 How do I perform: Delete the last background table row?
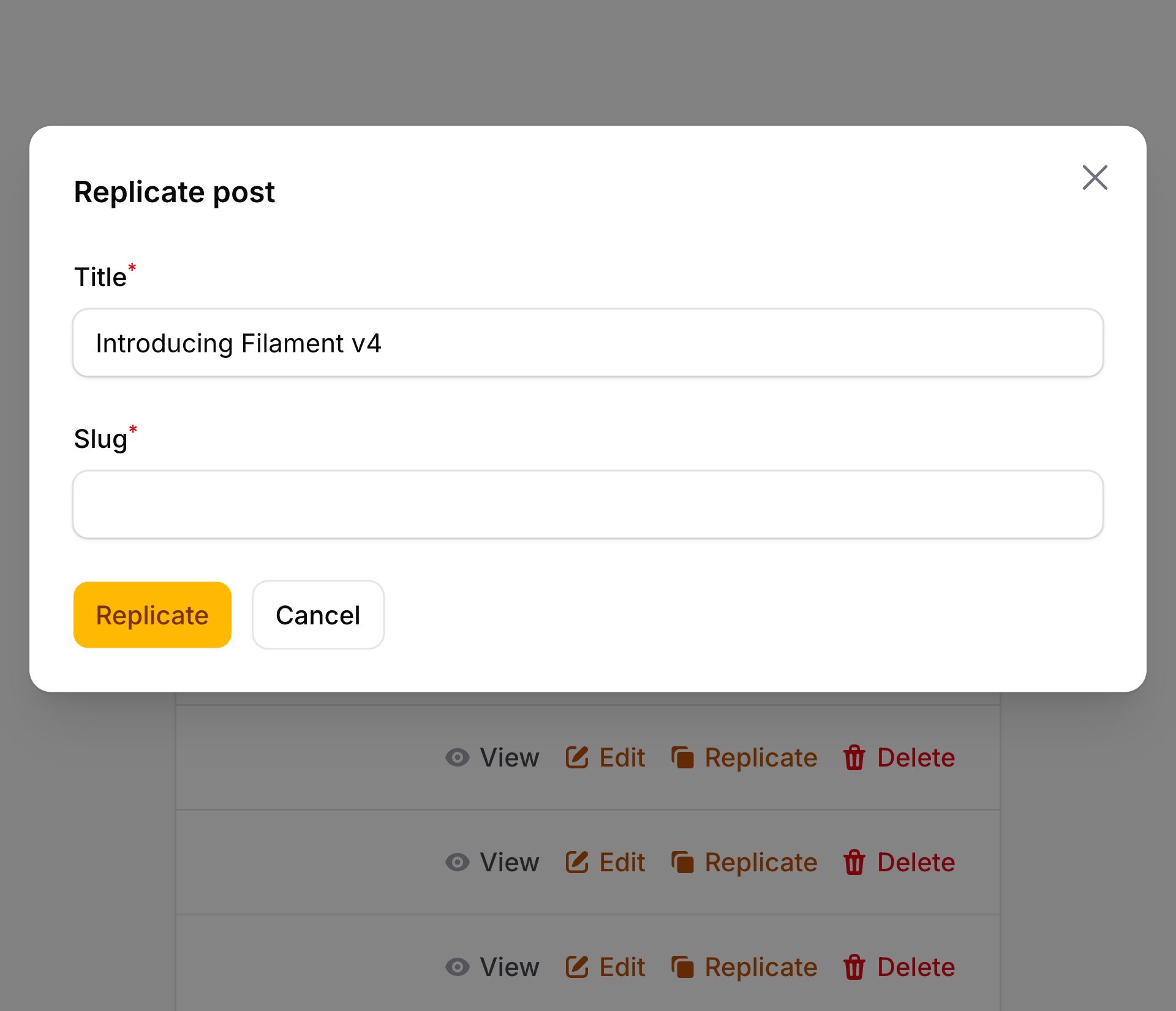point(899,967)
